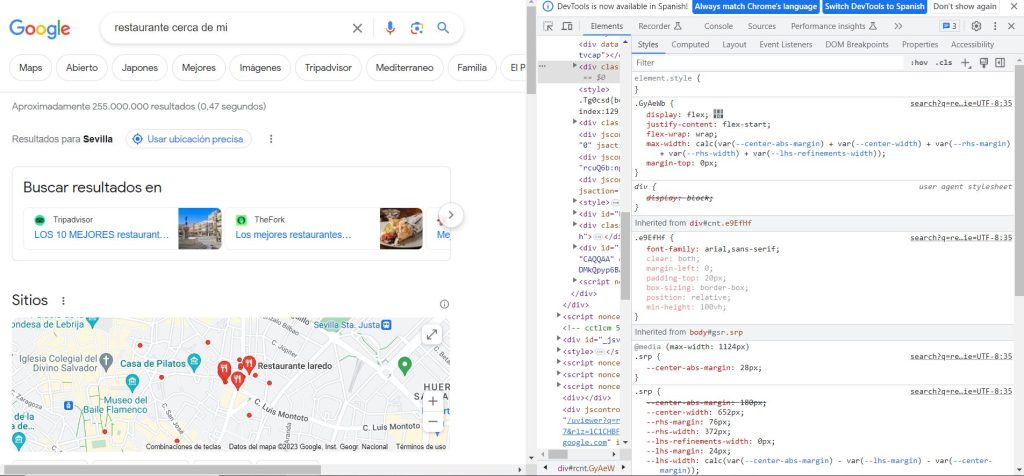This screenshot has width=1024, height=476.
Task: Search by voice microphone icon
Action: pyautogui.click(x=390, y=28)
